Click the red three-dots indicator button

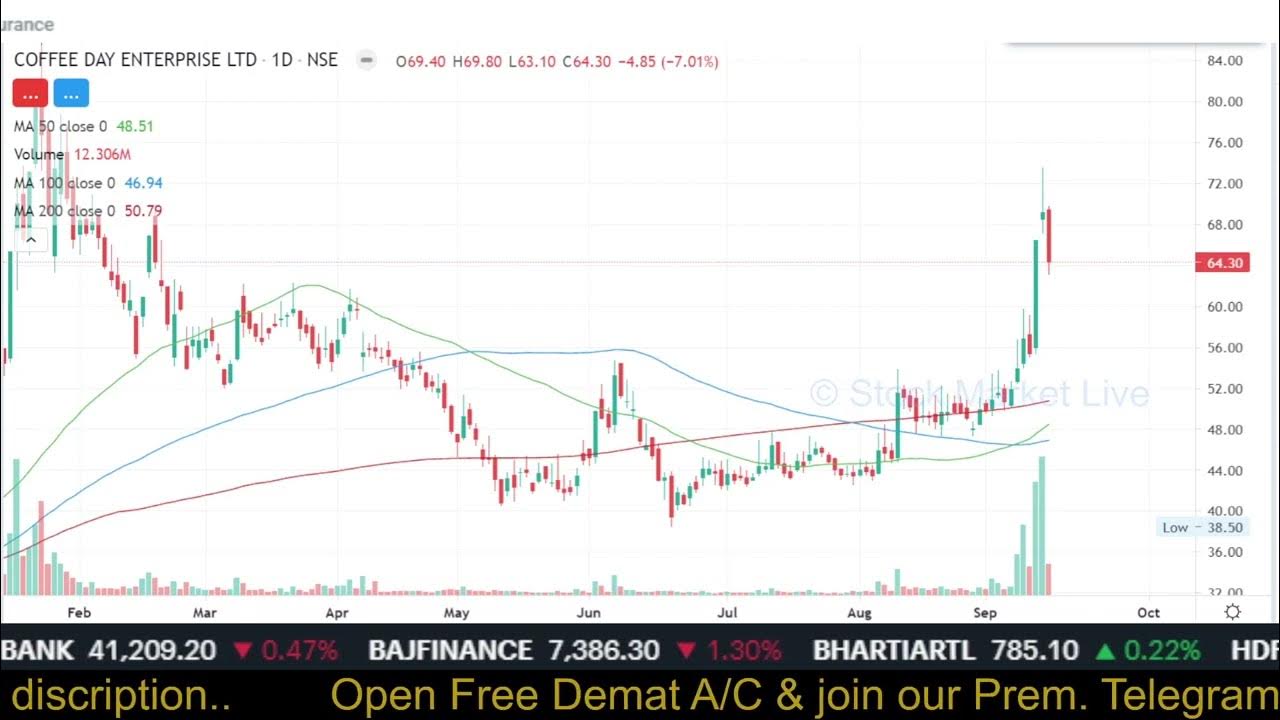30,94
